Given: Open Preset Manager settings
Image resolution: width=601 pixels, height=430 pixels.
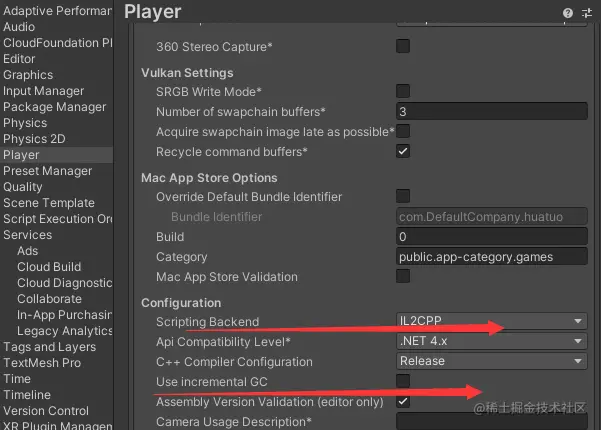Looking at the screenshot, I should coord(57,171).
